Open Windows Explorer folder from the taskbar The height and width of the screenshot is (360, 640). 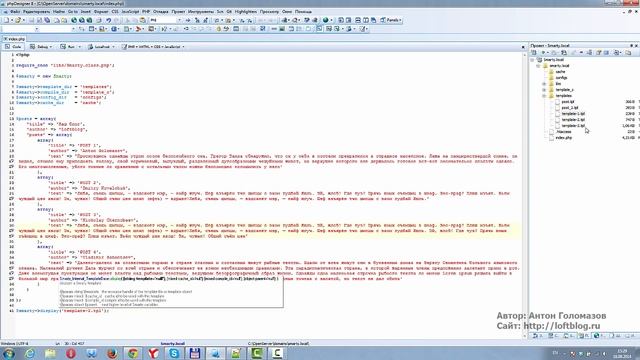tap(50, 353)
